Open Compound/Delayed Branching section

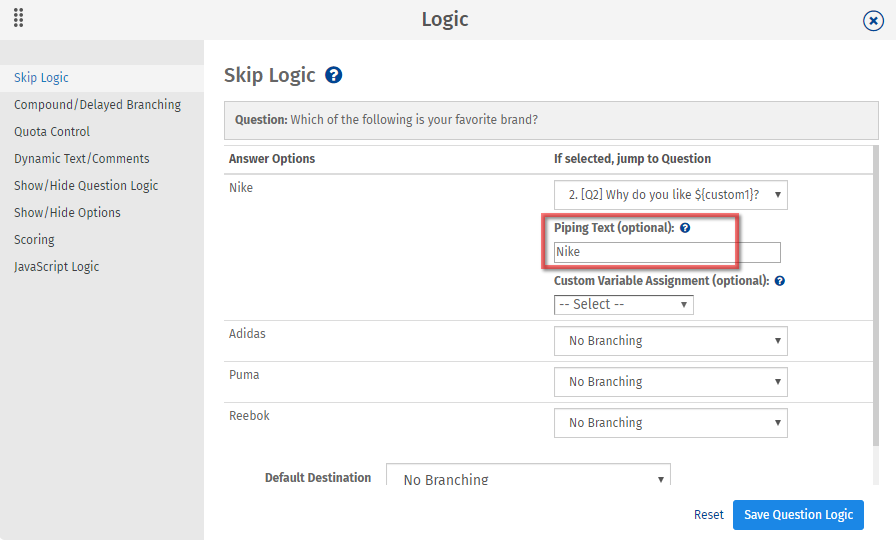97,105
